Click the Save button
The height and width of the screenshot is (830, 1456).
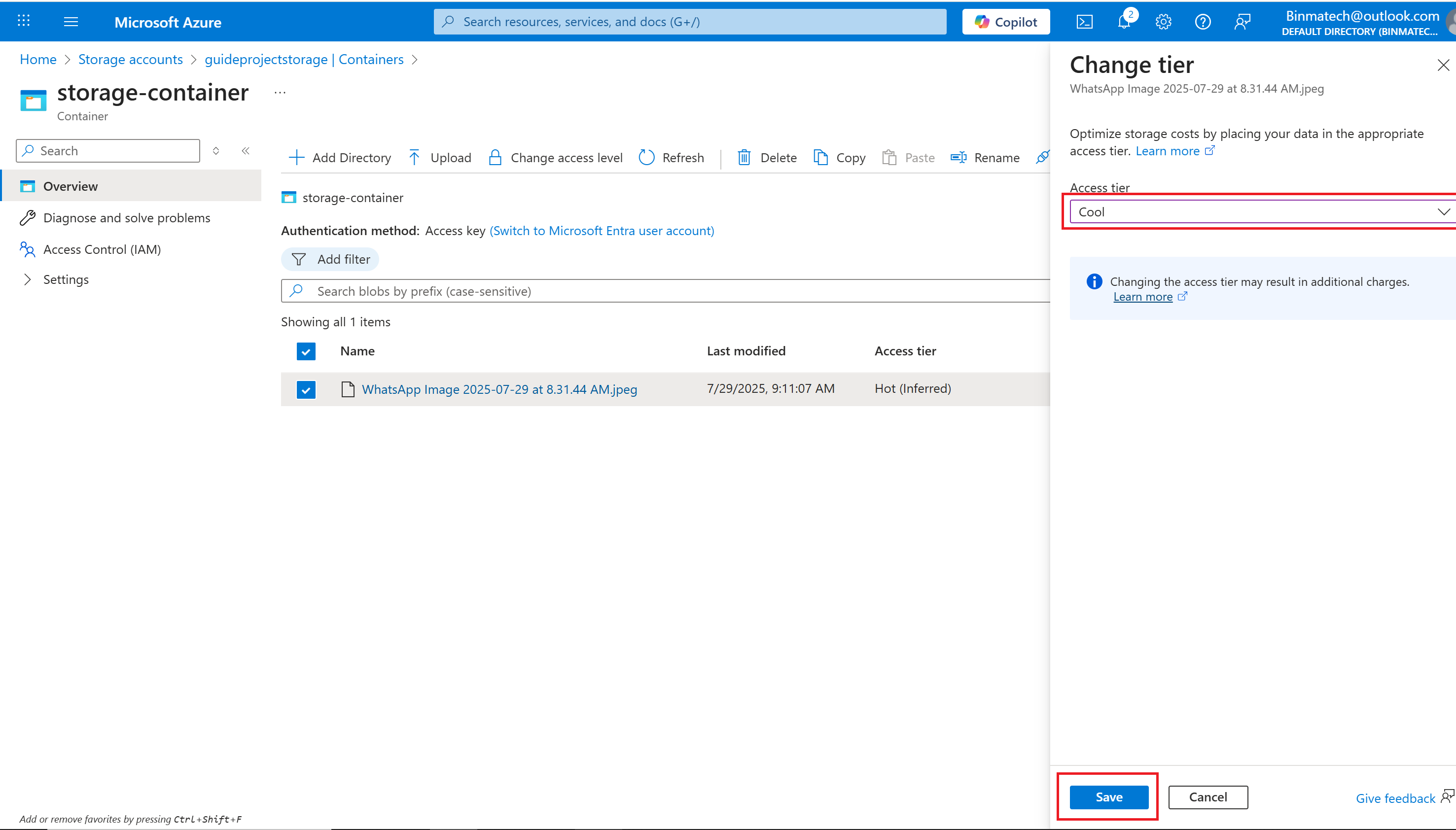coord(1108,797)
